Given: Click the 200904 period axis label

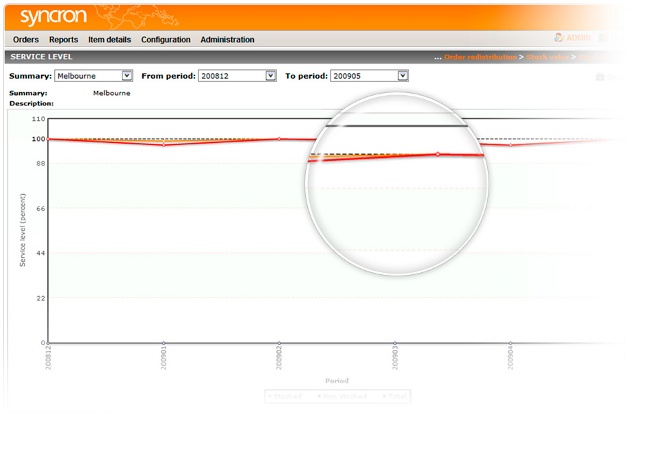Looking at the screenshot, I should pos(510,358).
